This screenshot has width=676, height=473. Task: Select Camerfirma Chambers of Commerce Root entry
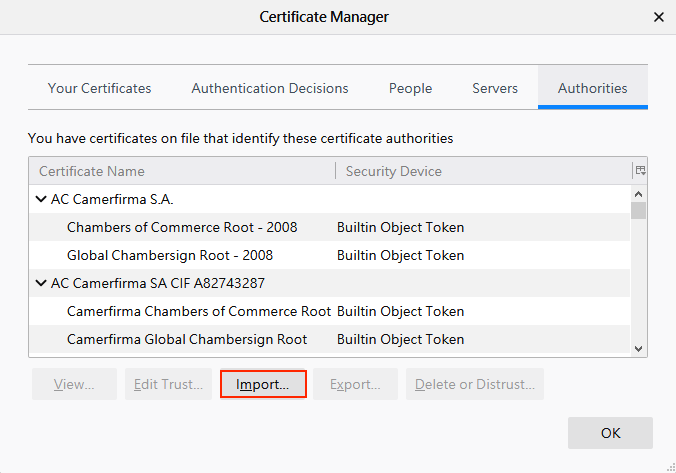pos(198,311)
